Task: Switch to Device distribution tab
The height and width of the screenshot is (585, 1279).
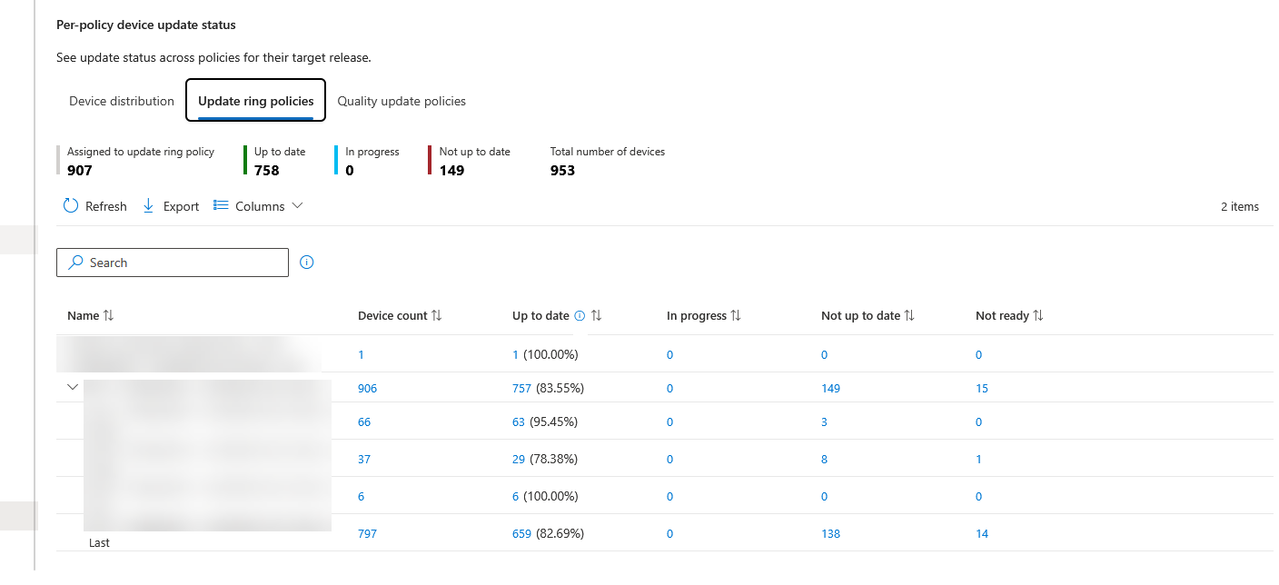Action: coord(121,101)
